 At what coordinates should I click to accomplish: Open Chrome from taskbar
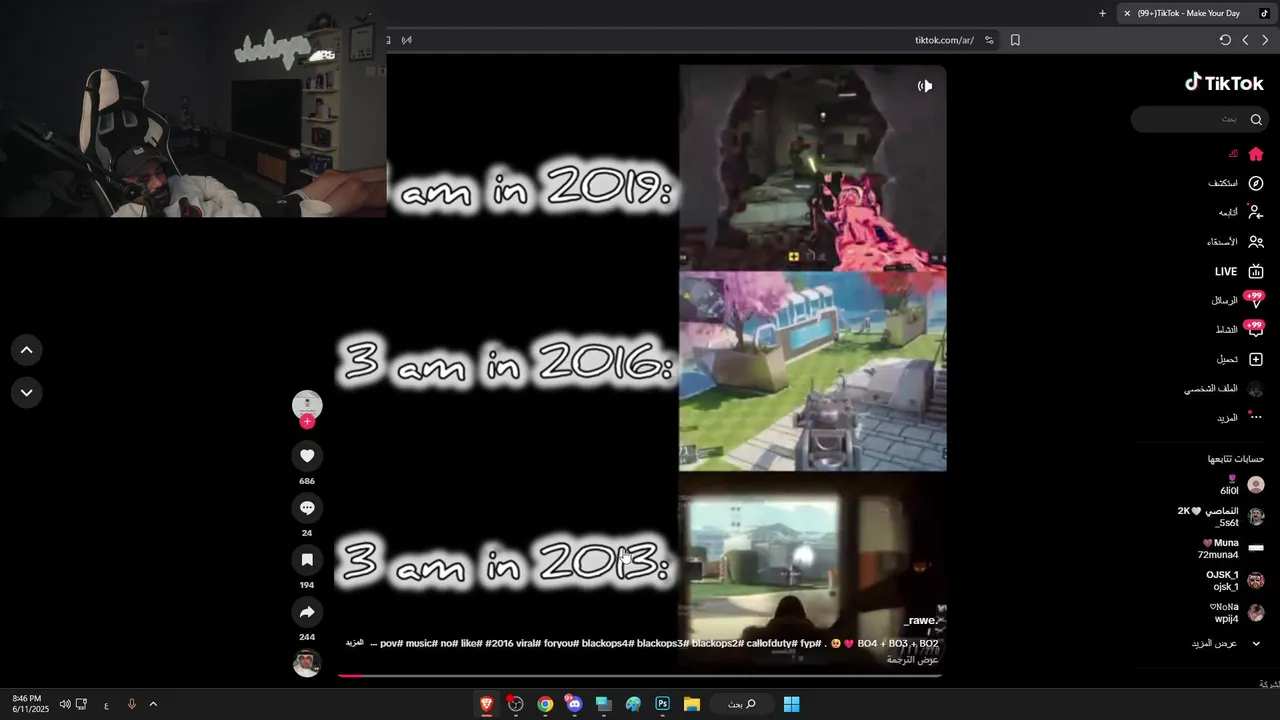pos(545,704)
